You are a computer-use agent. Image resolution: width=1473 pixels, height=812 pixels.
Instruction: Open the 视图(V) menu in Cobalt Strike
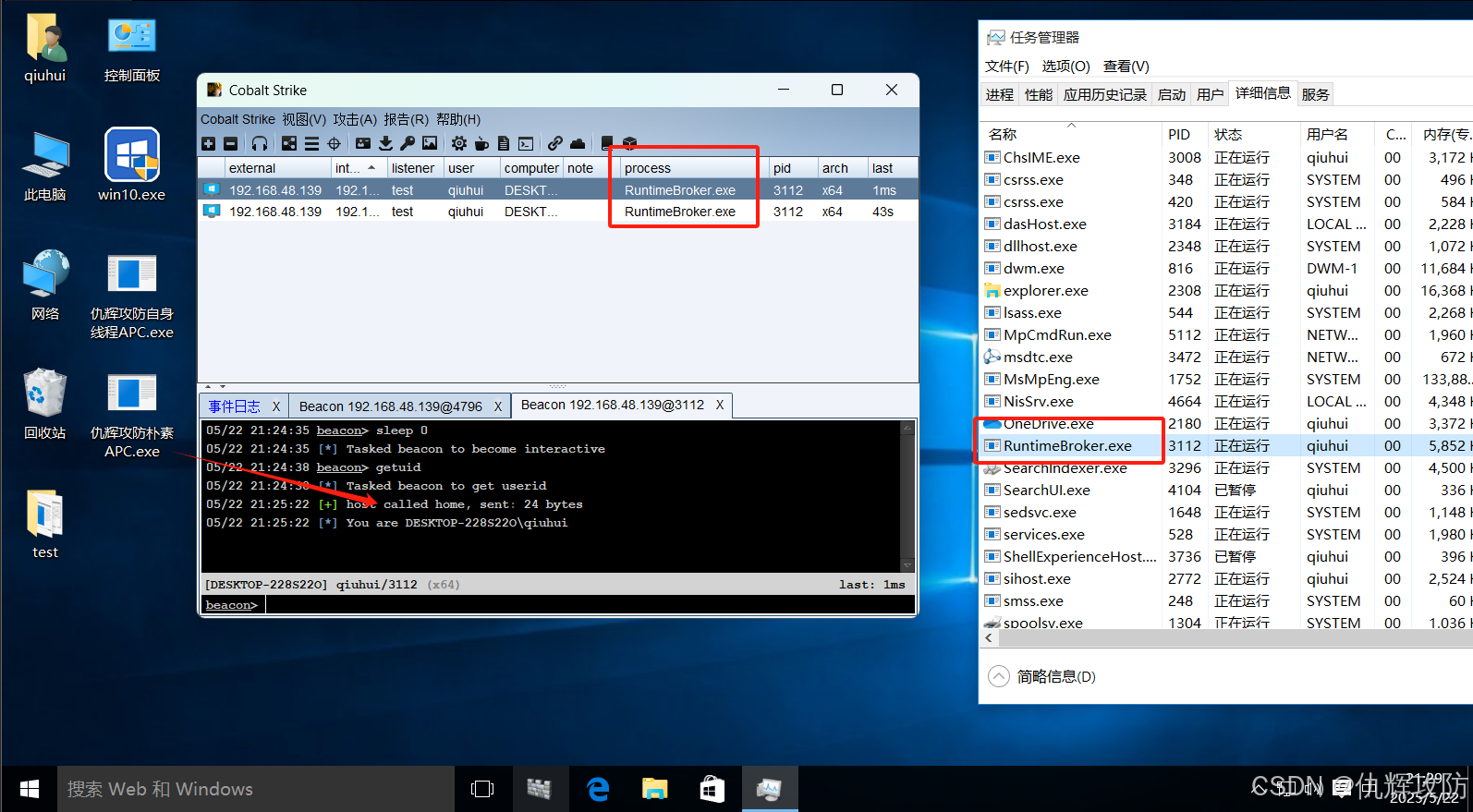(x=304, y=119)
